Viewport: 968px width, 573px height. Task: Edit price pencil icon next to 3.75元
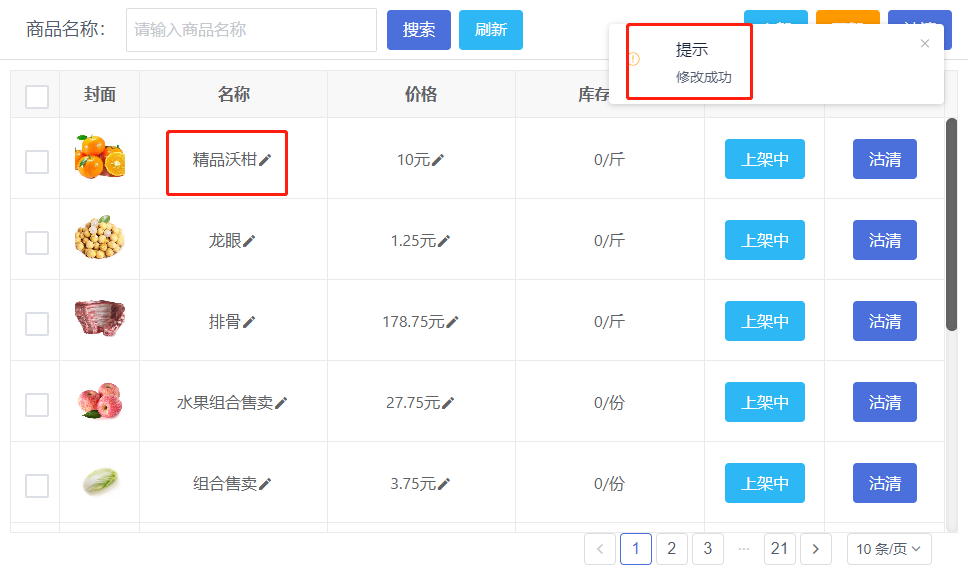[x=444, y=484]
